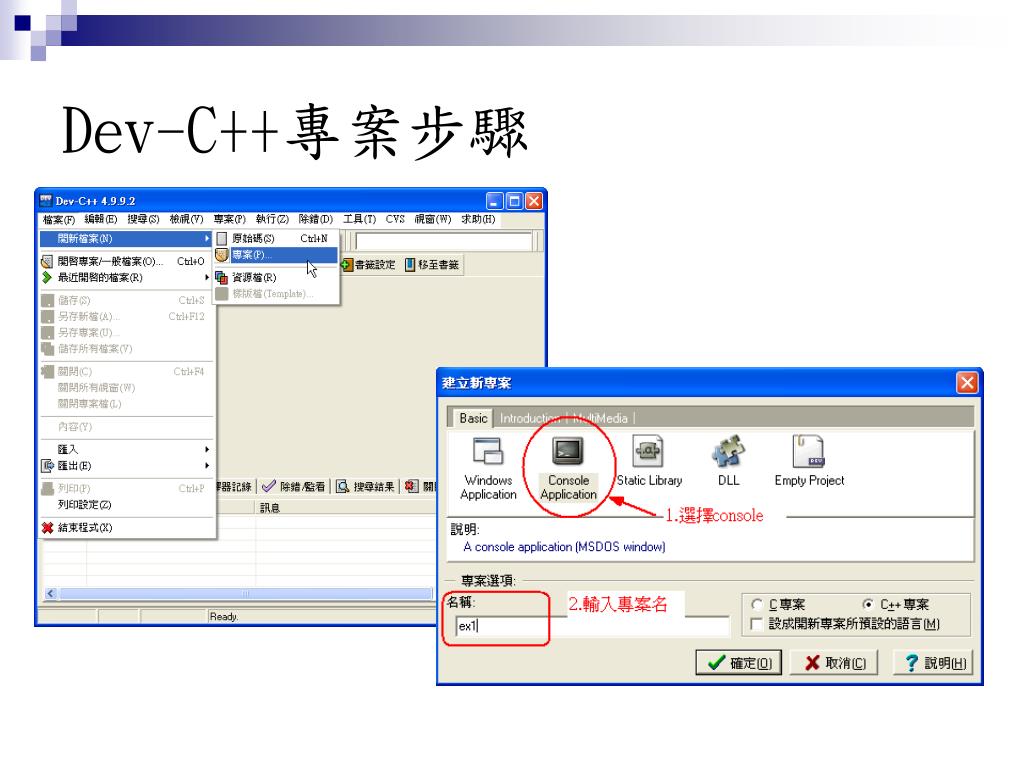Click the 匯出 export icon
This screenshot has width=1024, height=768.
(47, 466)
